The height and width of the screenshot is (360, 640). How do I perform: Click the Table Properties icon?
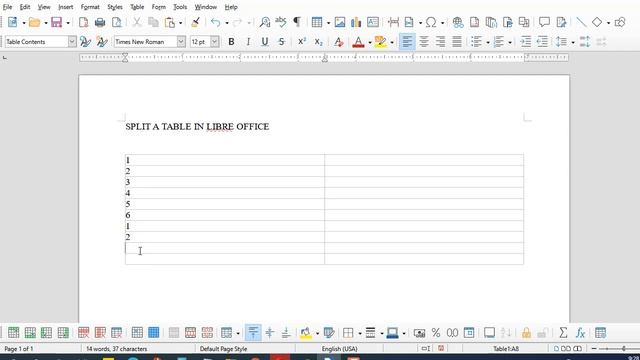point(600,333)
